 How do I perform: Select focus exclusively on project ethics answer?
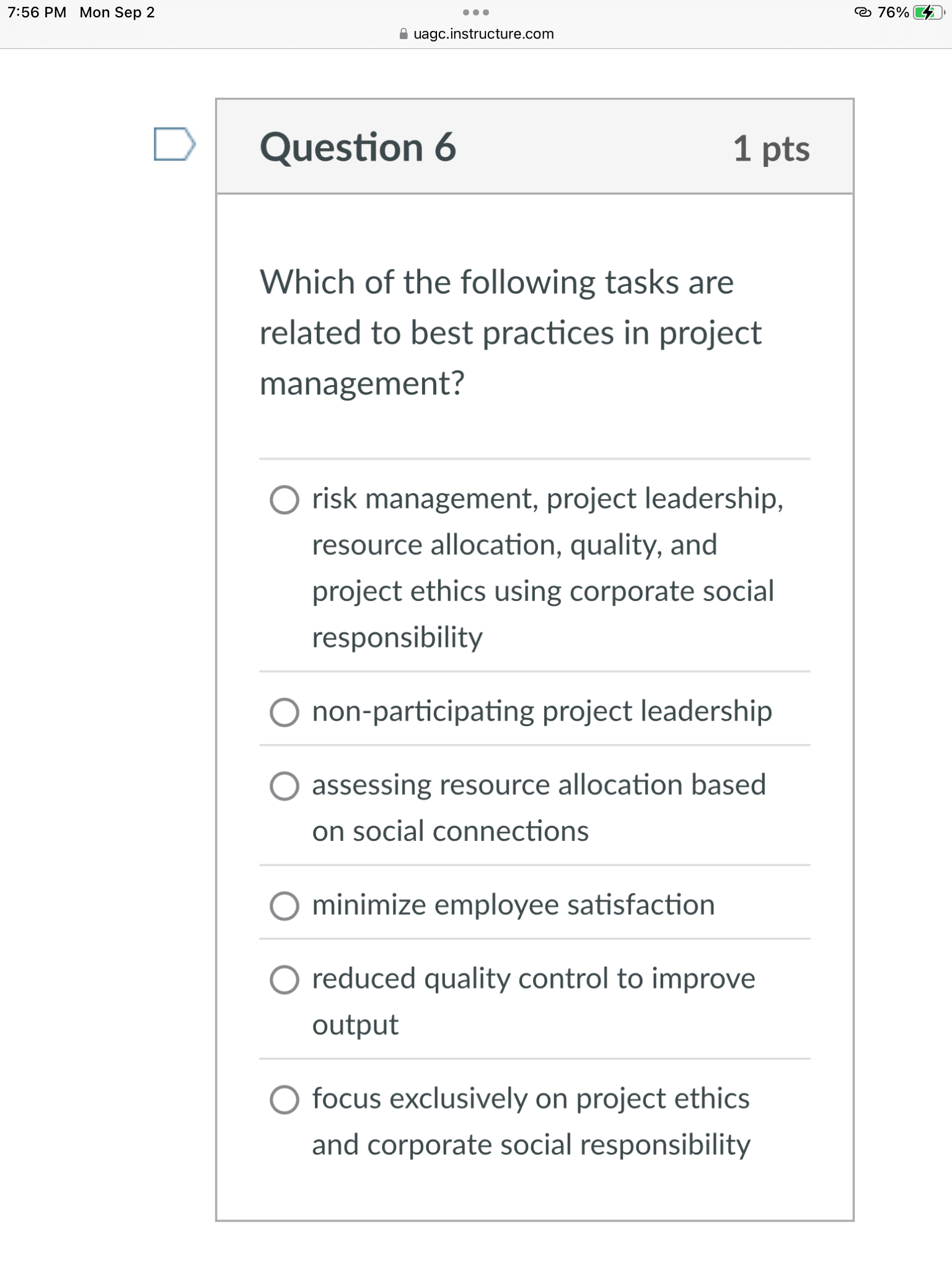284,1100
